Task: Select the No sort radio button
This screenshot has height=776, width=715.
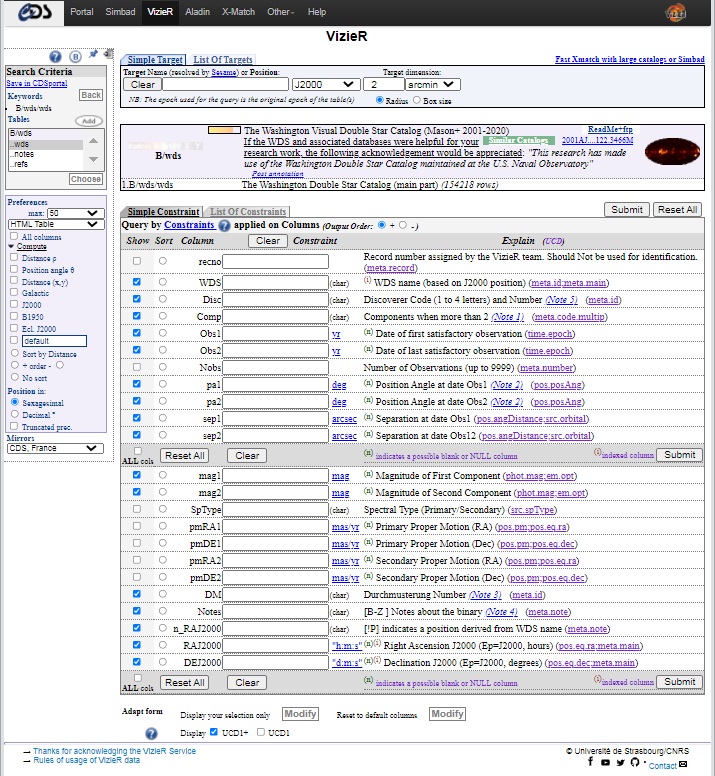Action: 15,377
